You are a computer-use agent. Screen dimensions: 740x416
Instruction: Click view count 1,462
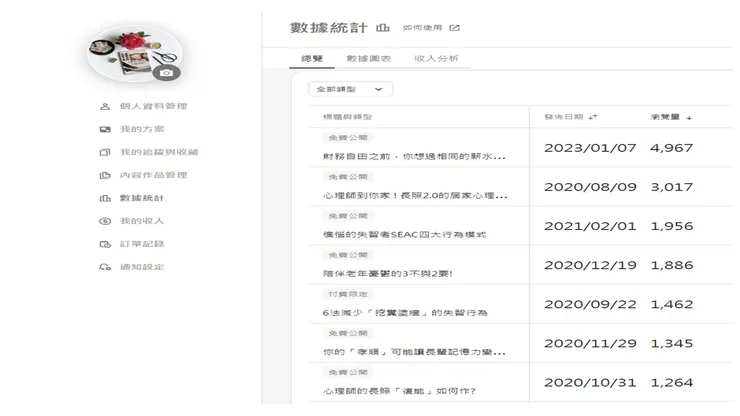click(672, 305)
